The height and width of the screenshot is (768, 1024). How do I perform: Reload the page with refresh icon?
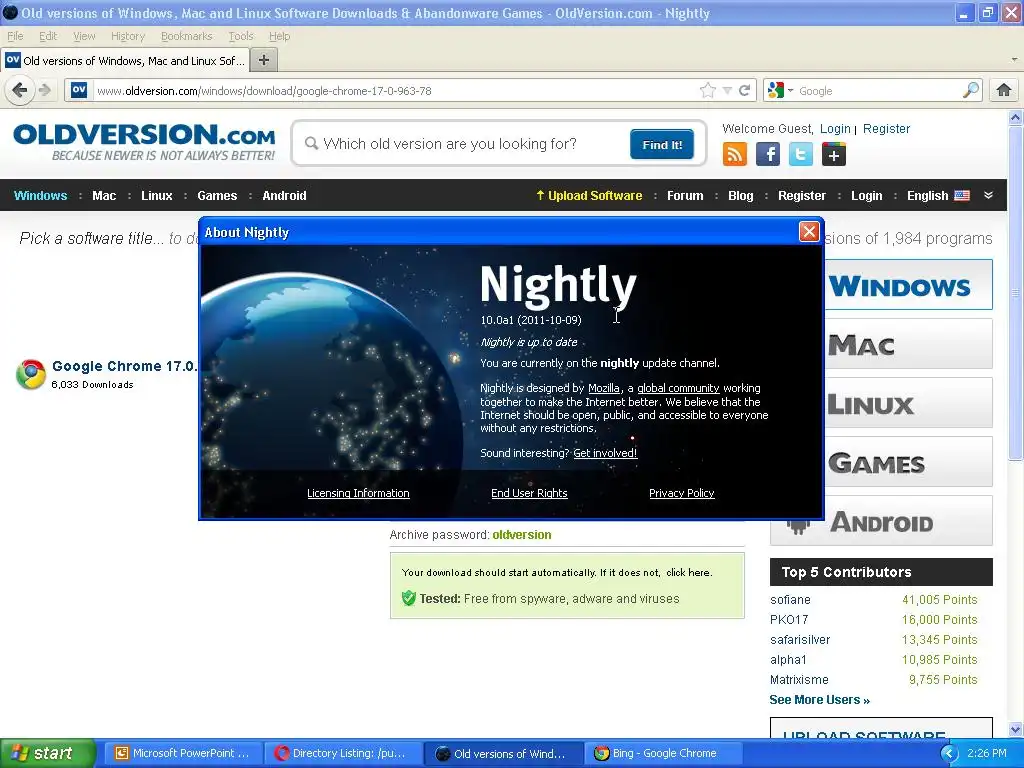[x=744, y=91]
